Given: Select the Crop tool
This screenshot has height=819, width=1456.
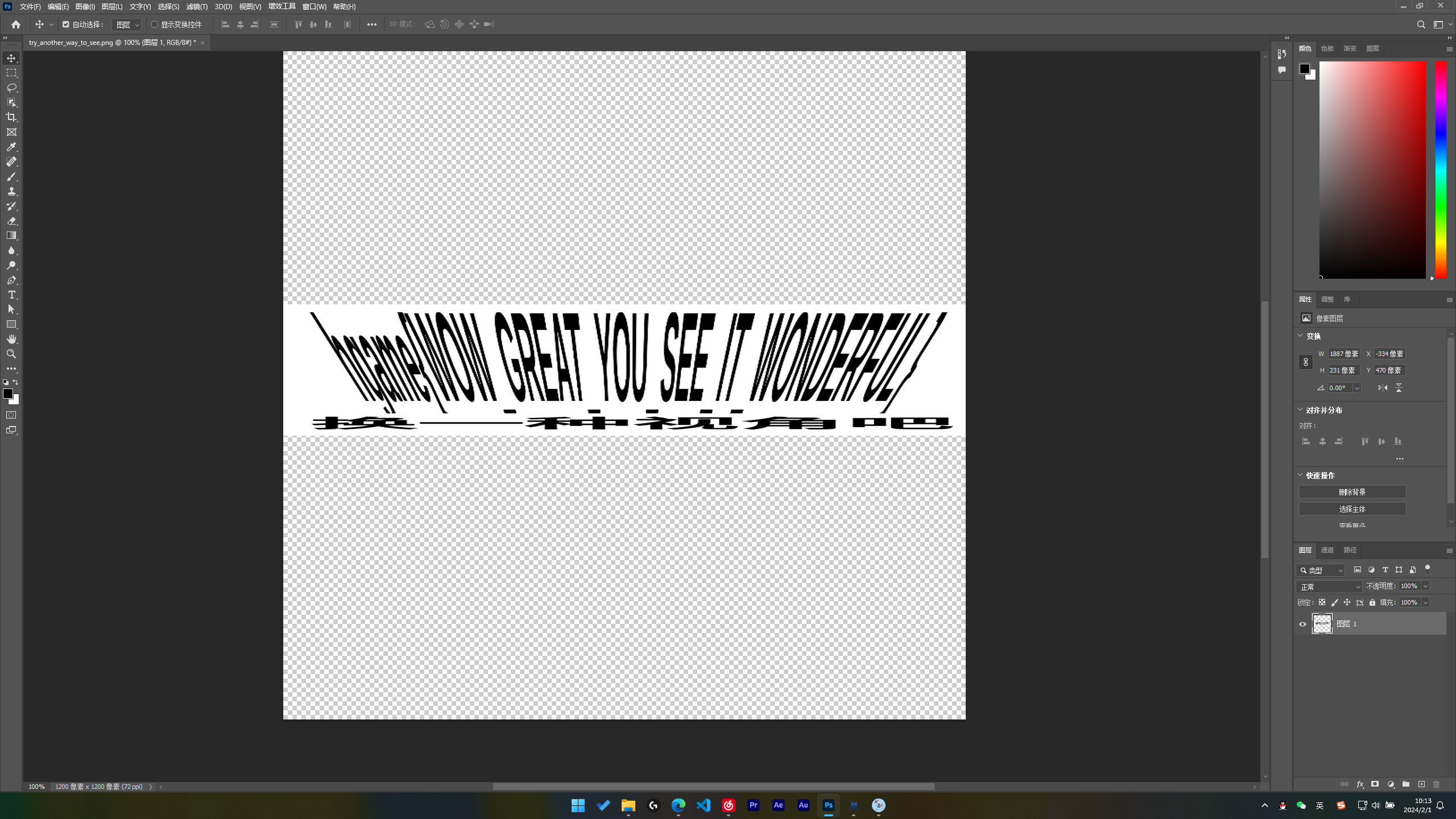Looking at the screenshot, I should (11, 117).
